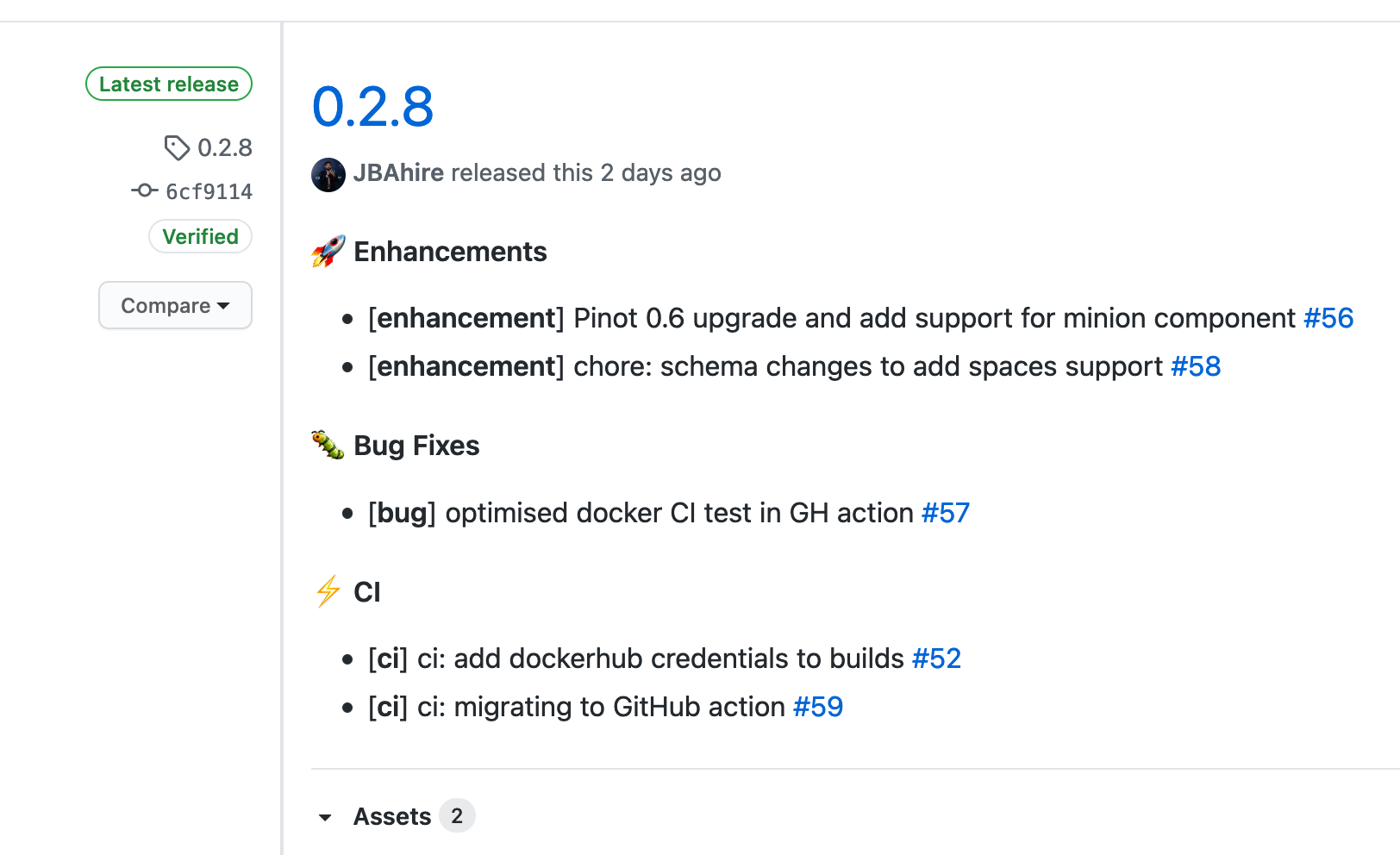Open the 0.2.8 release title link
This screenshot has height=855, width=1400.
pyautogui.click(x=372, y=107)
